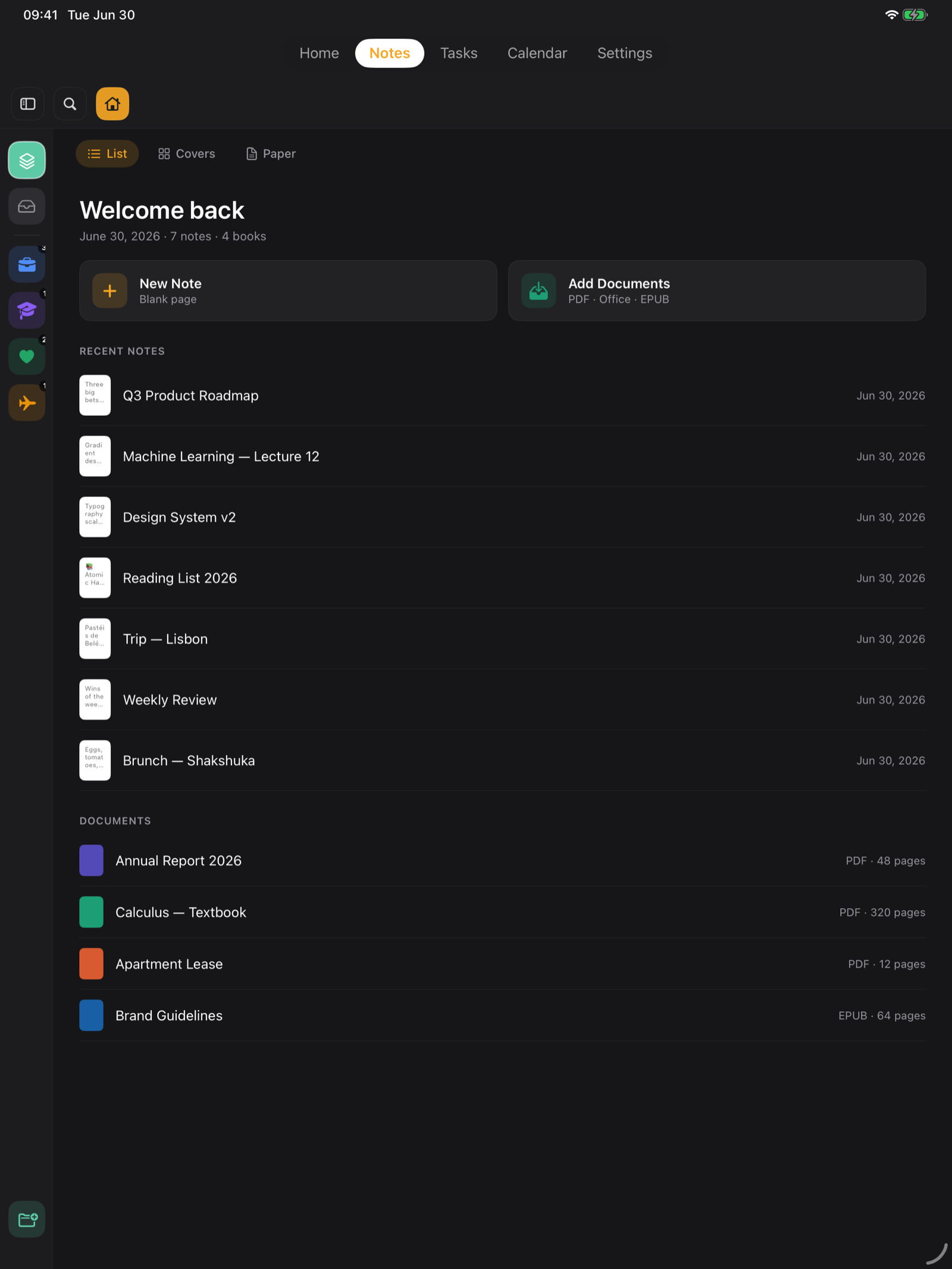Open the Calendar tab
This screenshot has height=1269, width=952.
[x=537, y=53]
